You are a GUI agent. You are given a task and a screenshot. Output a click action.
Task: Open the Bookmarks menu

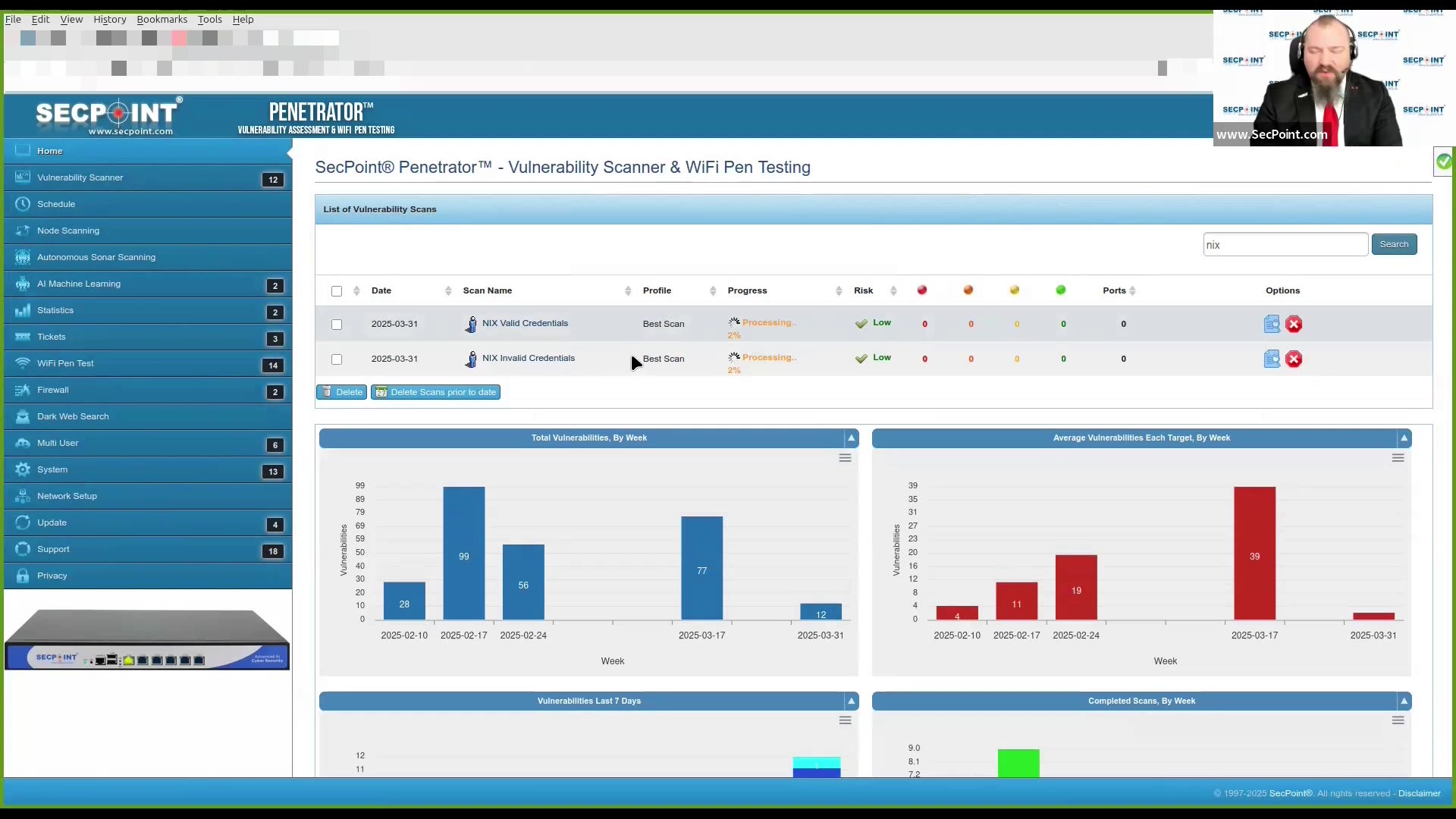(x=162, y=20)
